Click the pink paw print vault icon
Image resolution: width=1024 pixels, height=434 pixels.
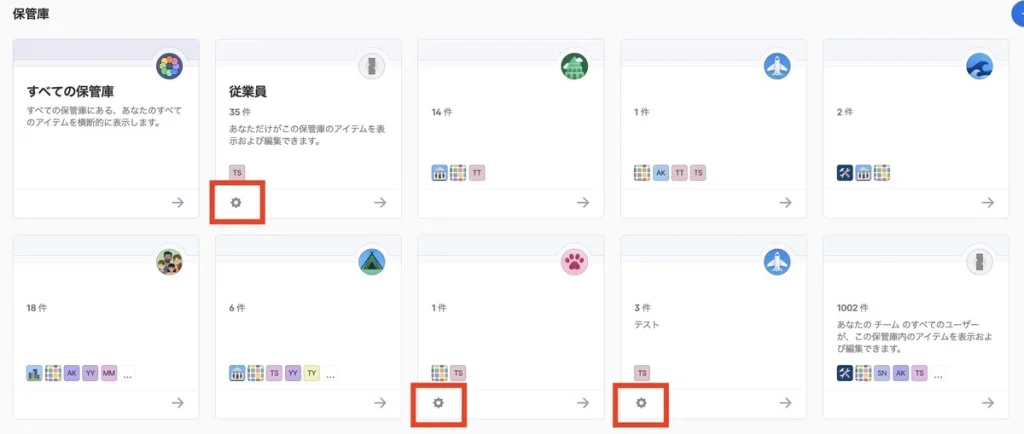tap(575, 262)
